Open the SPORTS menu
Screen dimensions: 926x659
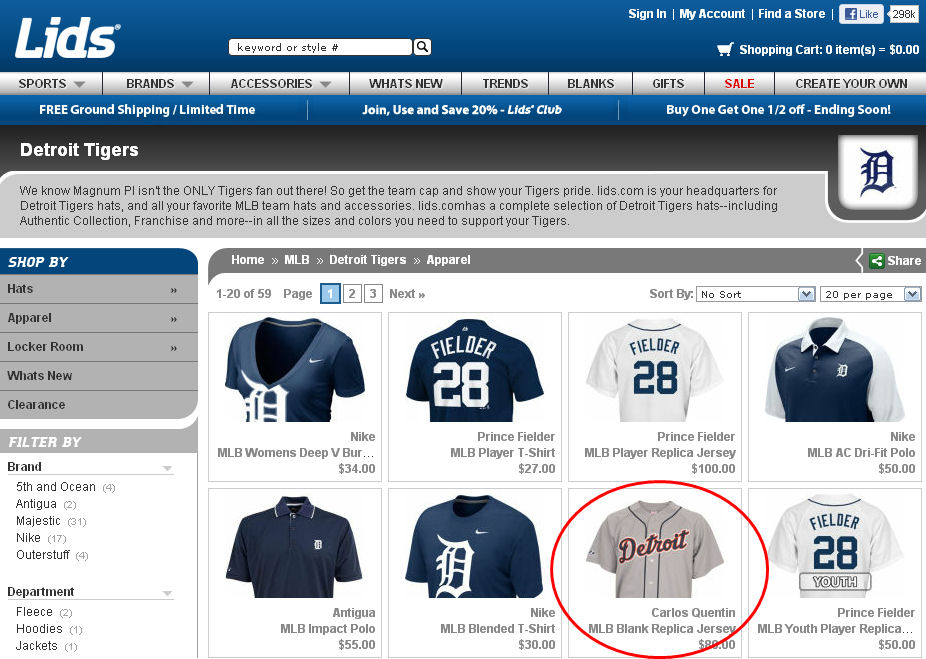click(51, 84)
